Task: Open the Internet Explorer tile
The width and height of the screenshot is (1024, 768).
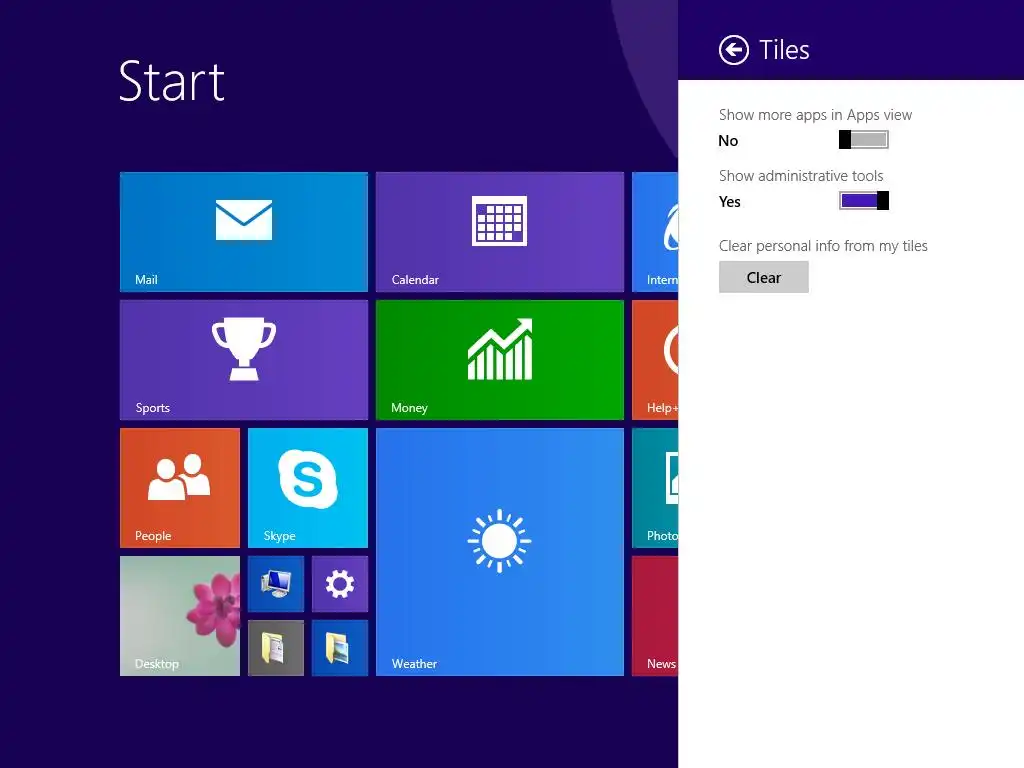Action: (655, 232)
